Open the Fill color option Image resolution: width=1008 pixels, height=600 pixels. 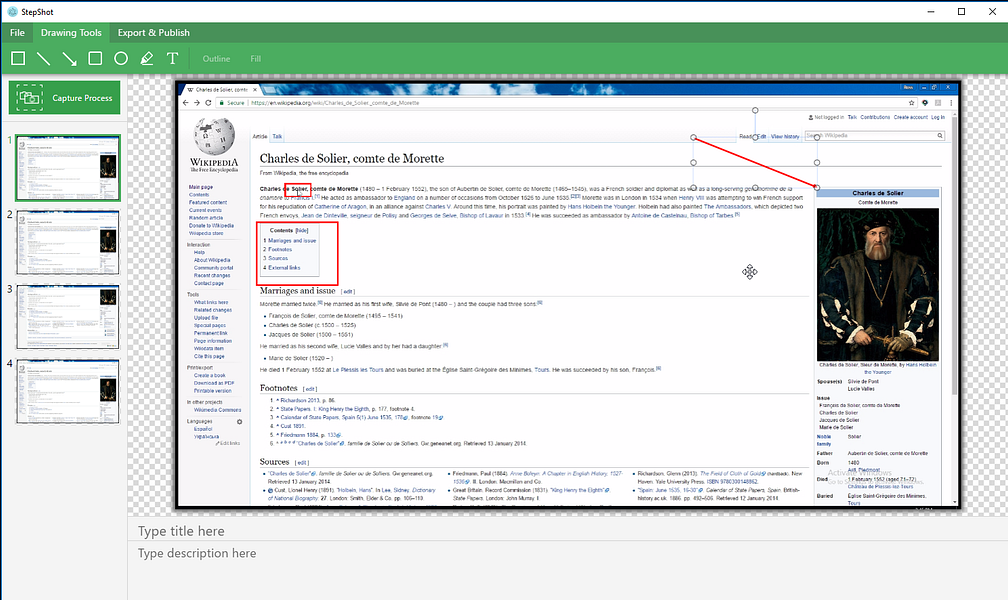255,59
